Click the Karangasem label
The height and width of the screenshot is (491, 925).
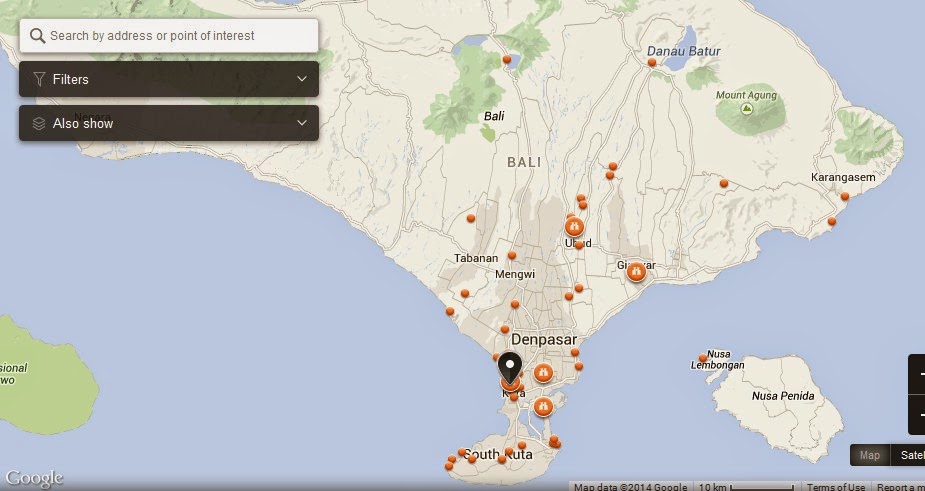[x=843, y=177]
